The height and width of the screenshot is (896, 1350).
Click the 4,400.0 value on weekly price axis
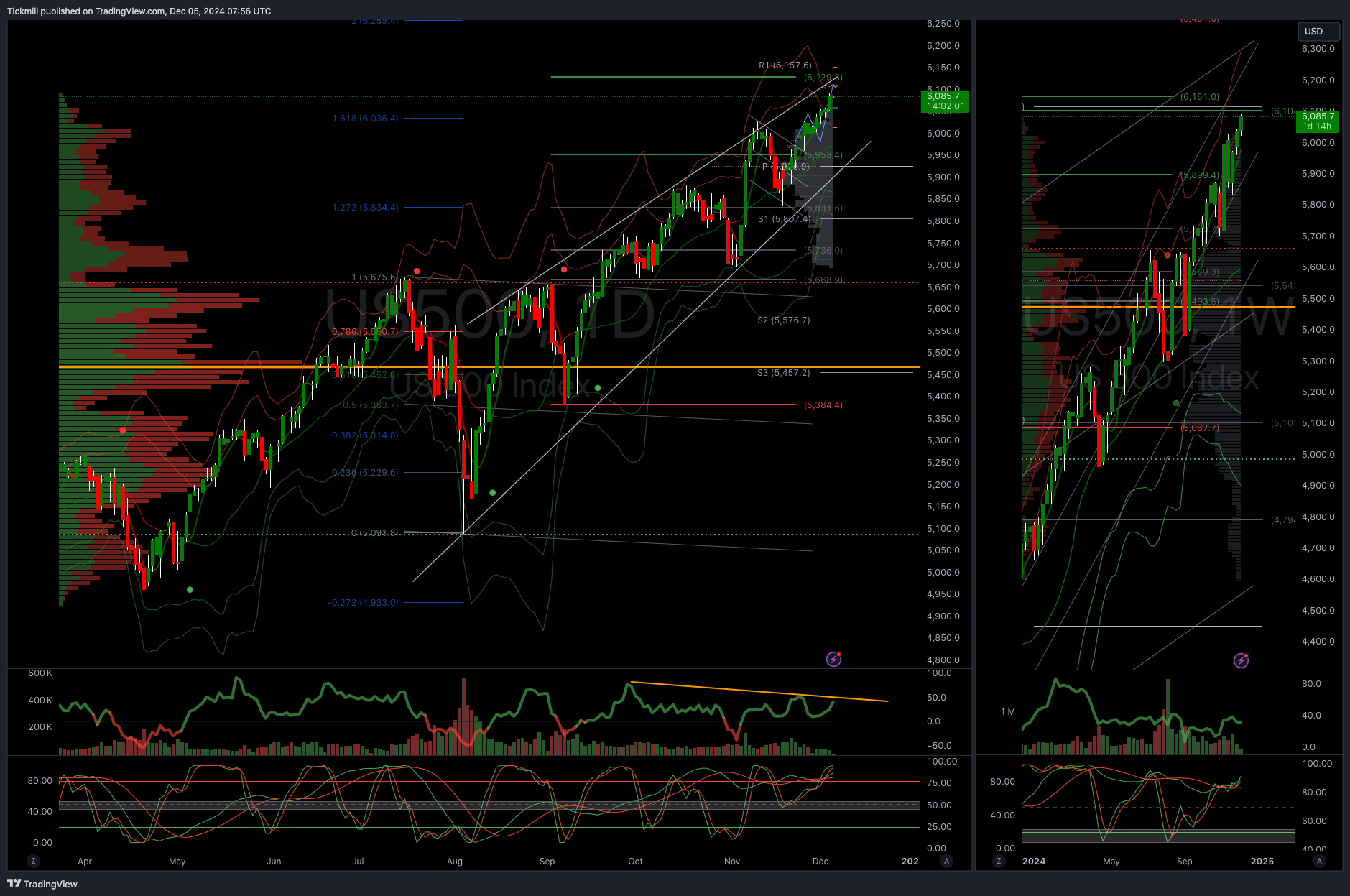pos(1318,642)
